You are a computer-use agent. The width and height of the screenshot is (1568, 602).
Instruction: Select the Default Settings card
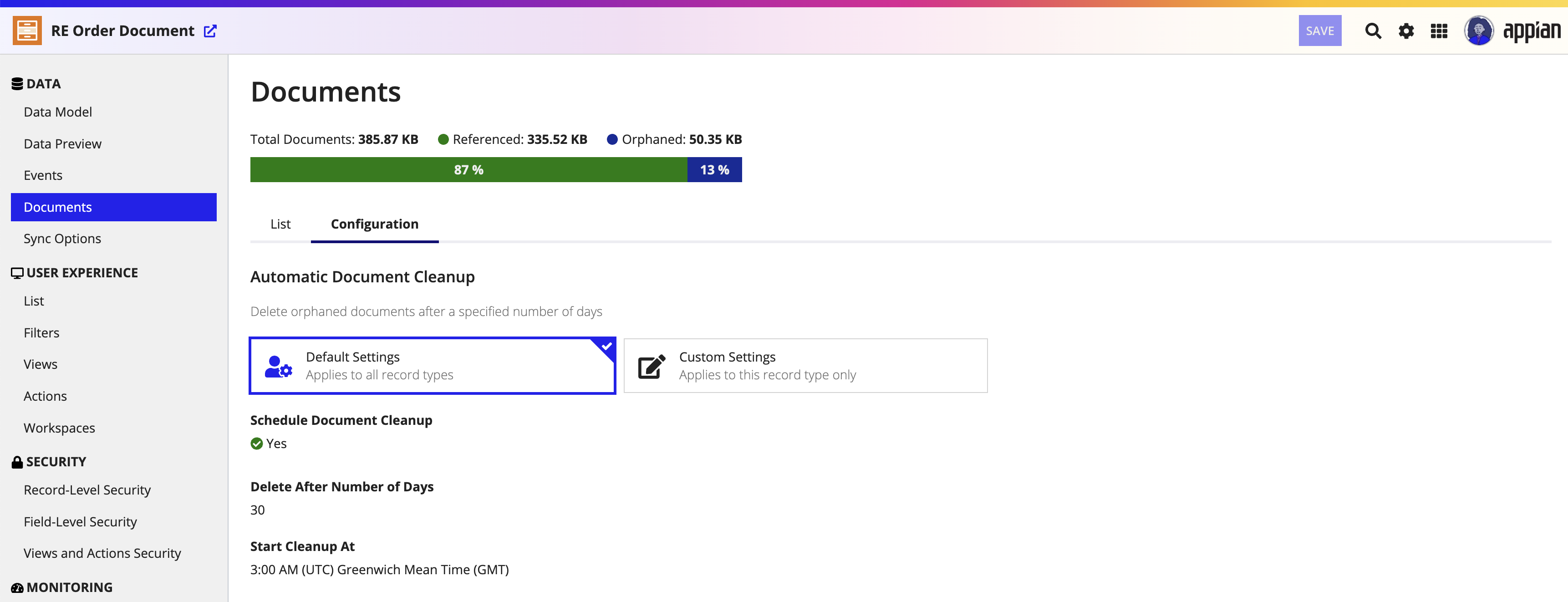(432, 366)
